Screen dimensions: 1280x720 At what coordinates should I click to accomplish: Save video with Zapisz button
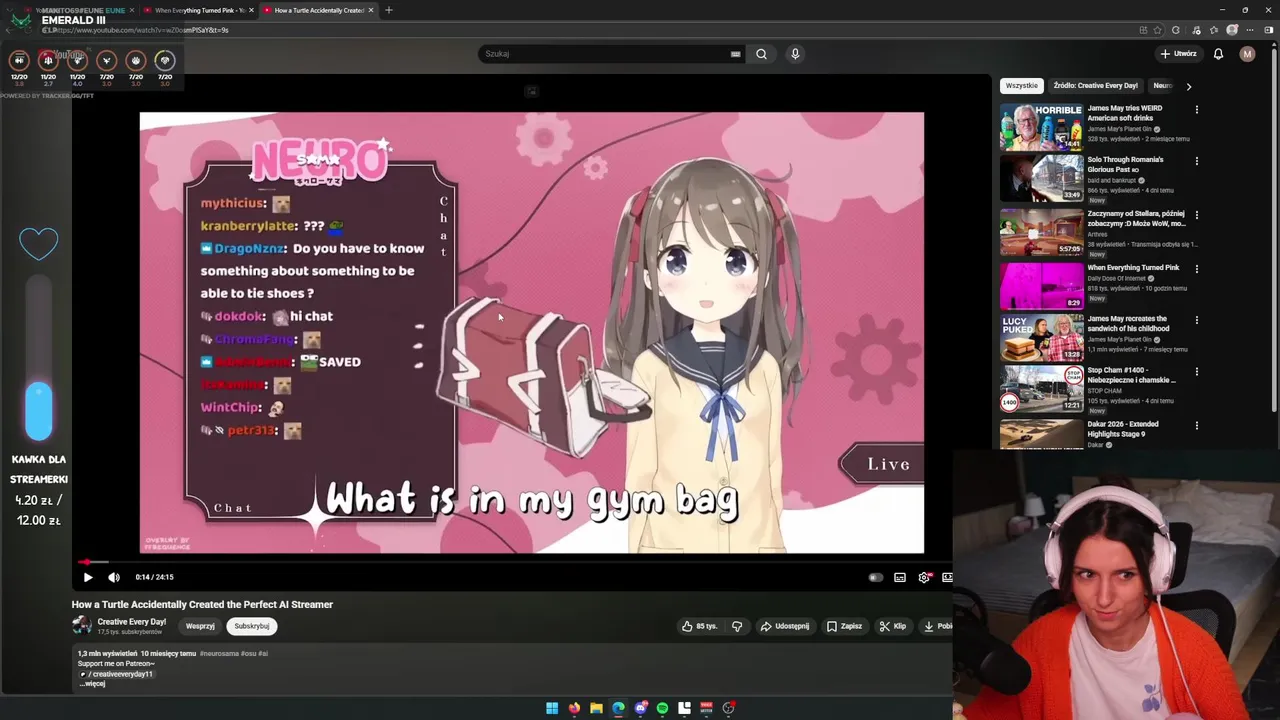pos(844,626)
